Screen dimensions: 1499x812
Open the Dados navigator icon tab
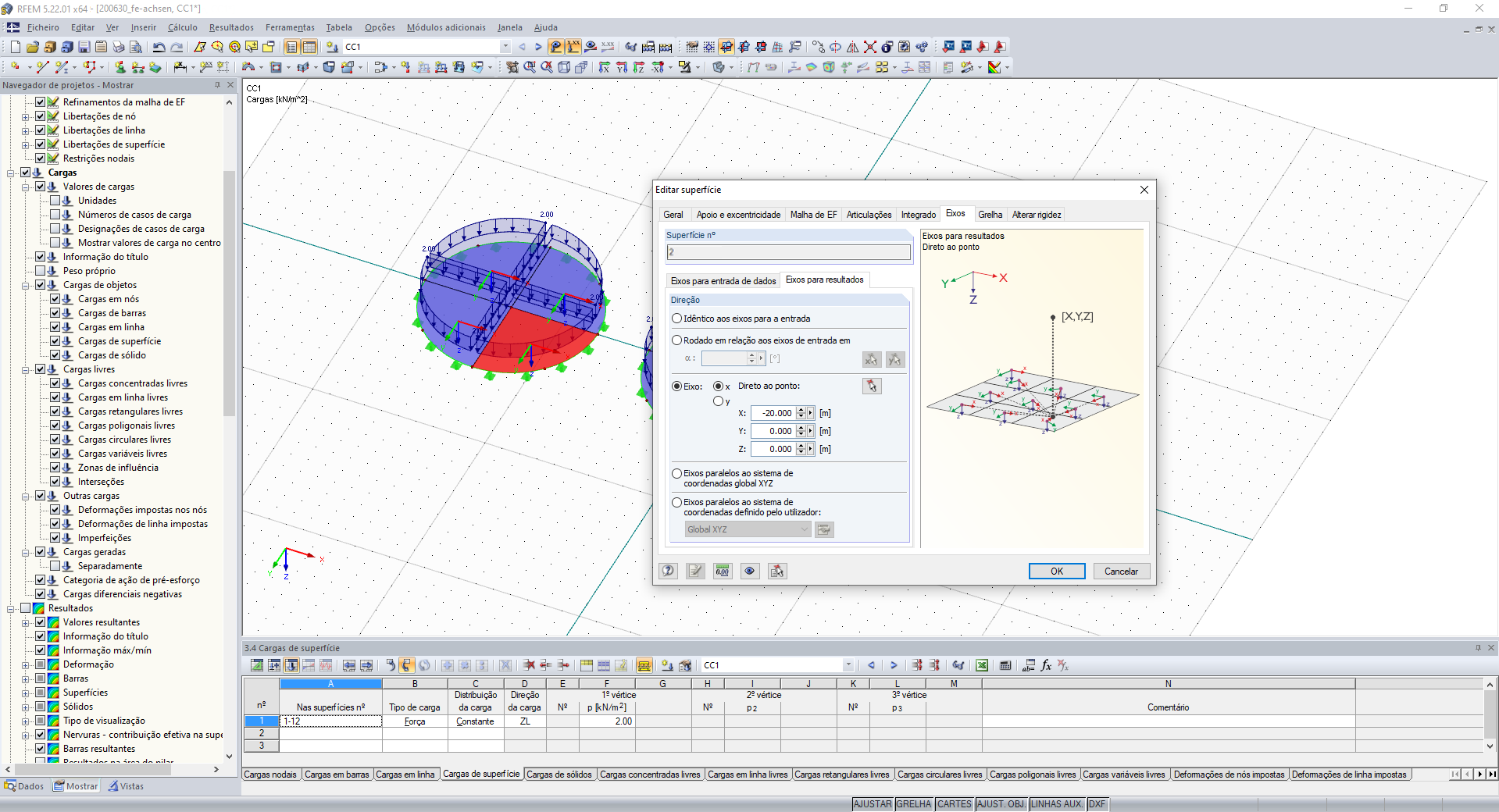(x=24, y=786)
